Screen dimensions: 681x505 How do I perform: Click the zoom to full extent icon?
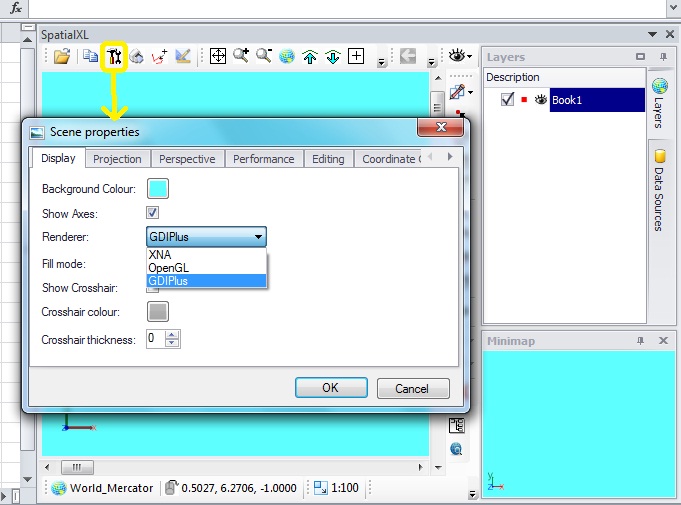[x=217, y=57]
